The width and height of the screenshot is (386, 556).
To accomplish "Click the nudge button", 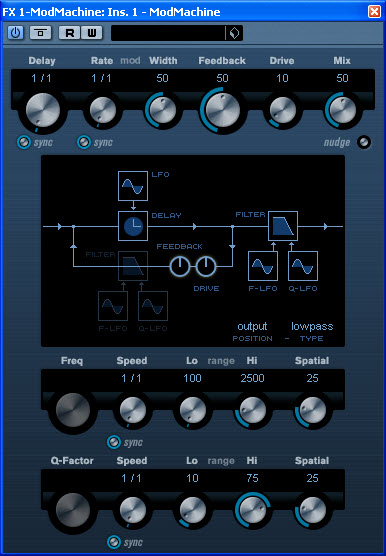I will pyautogui.click(x=364, y=142).
